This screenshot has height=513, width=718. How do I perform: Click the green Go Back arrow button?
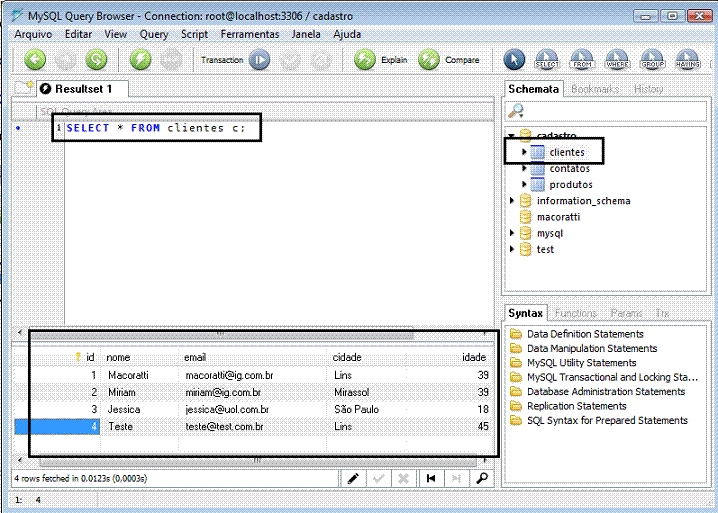(x=35, y=60)
